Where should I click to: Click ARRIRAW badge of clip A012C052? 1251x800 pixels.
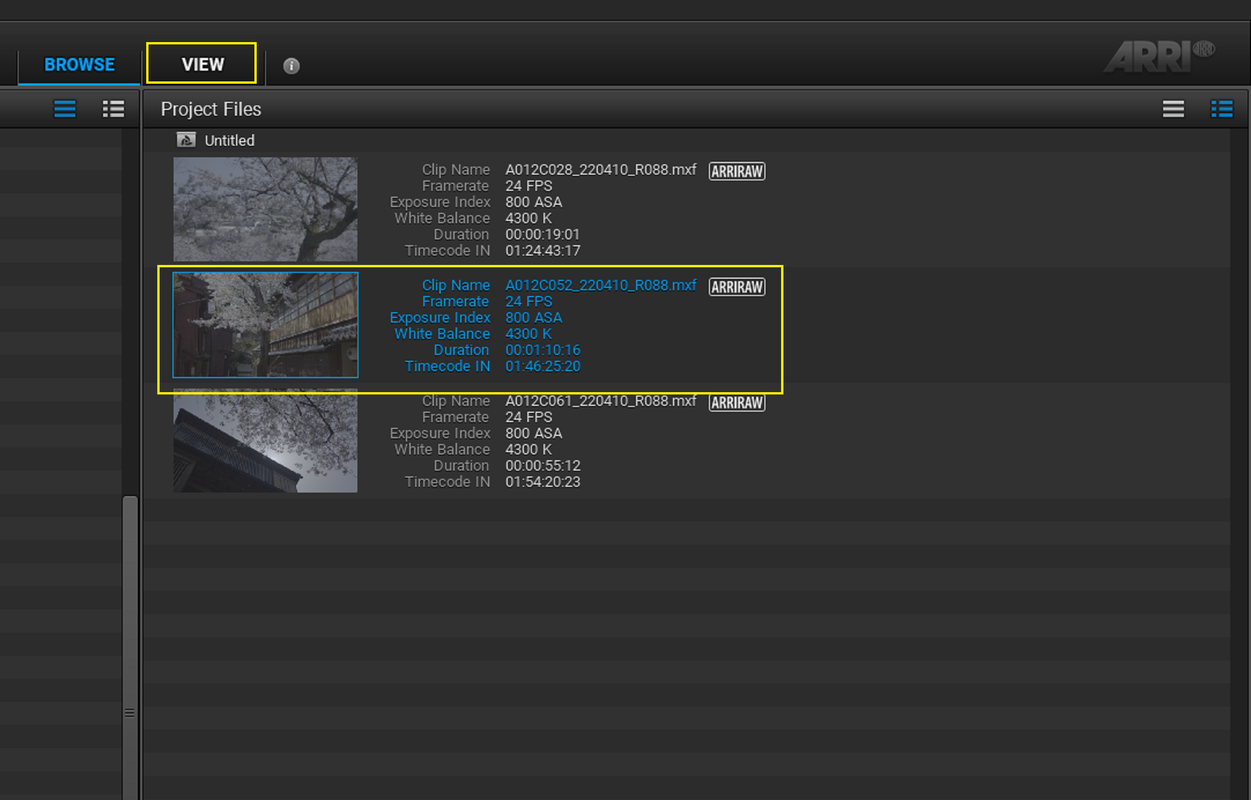[737, 287]
